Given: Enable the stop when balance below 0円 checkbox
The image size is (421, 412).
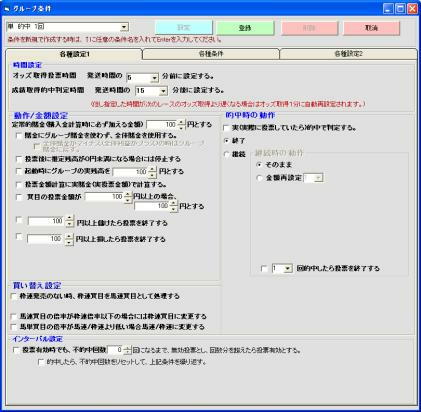Looking at the screenshot, I should 19,159.
